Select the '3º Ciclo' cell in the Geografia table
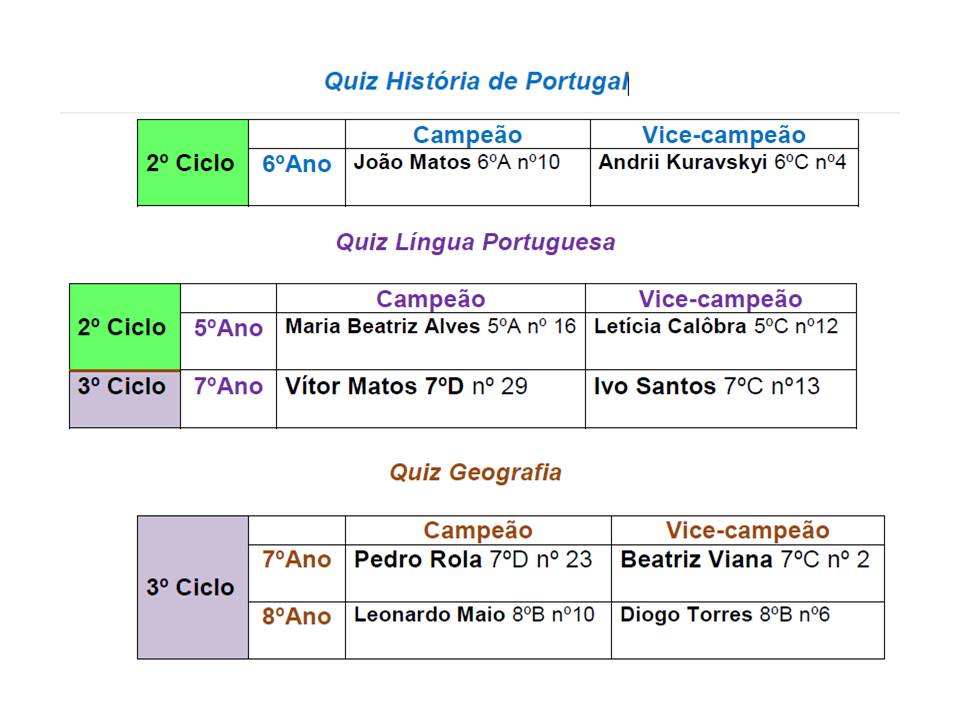This screenshot has height=720, width=960. tap(191, 588)
